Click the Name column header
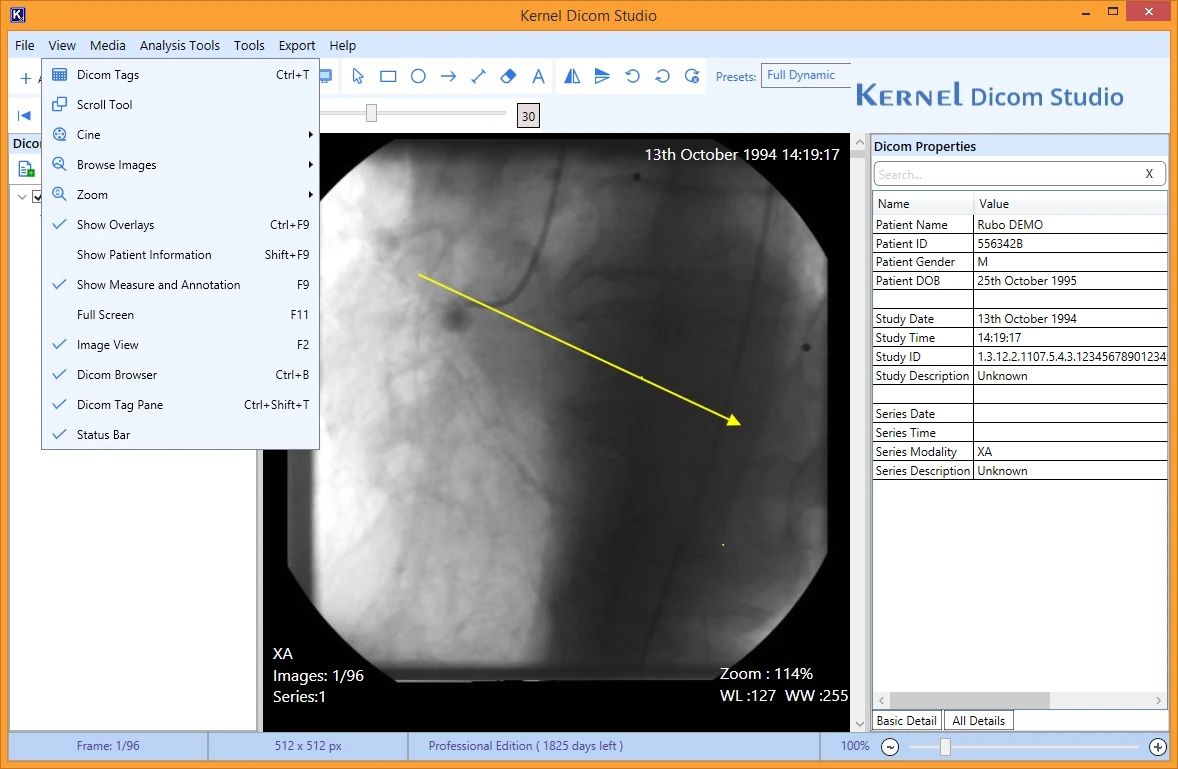Image resolution: width=1178 pixels, height=769 pixels. (x=923, y=204)
